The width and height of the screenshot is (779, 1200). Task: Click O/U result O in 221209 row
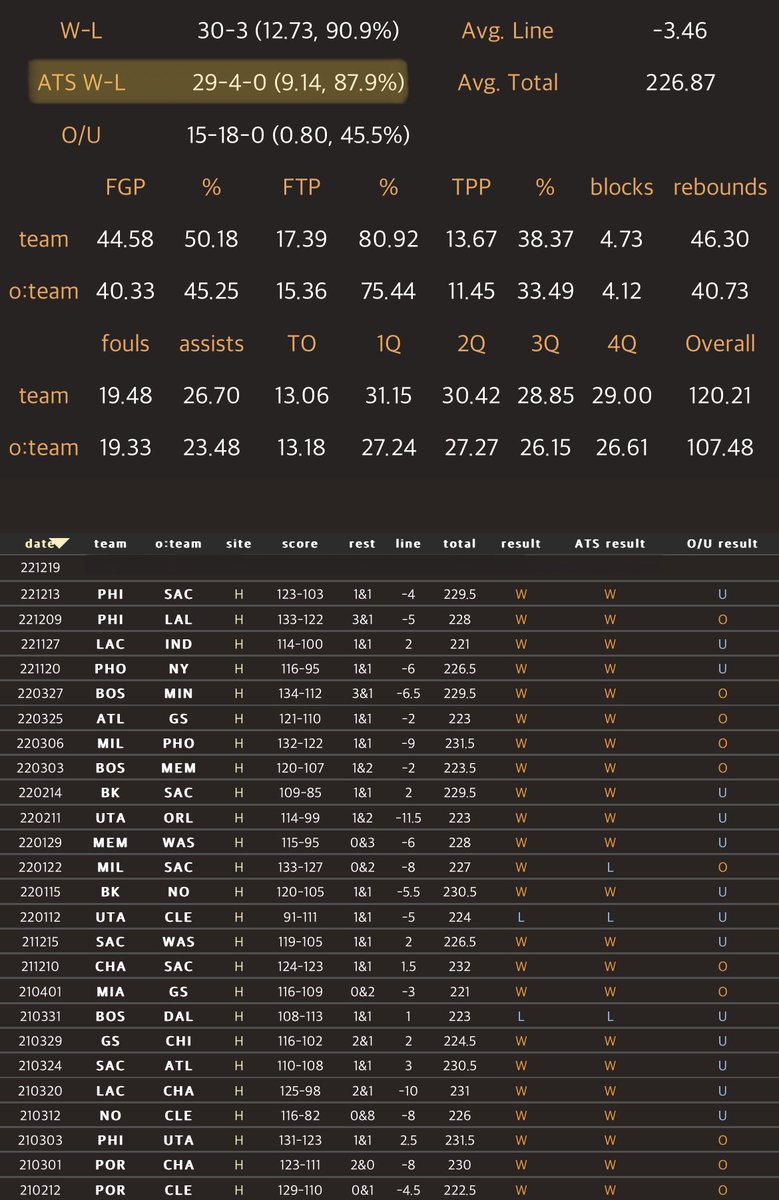pyautogui.click(x=722, y=619)
